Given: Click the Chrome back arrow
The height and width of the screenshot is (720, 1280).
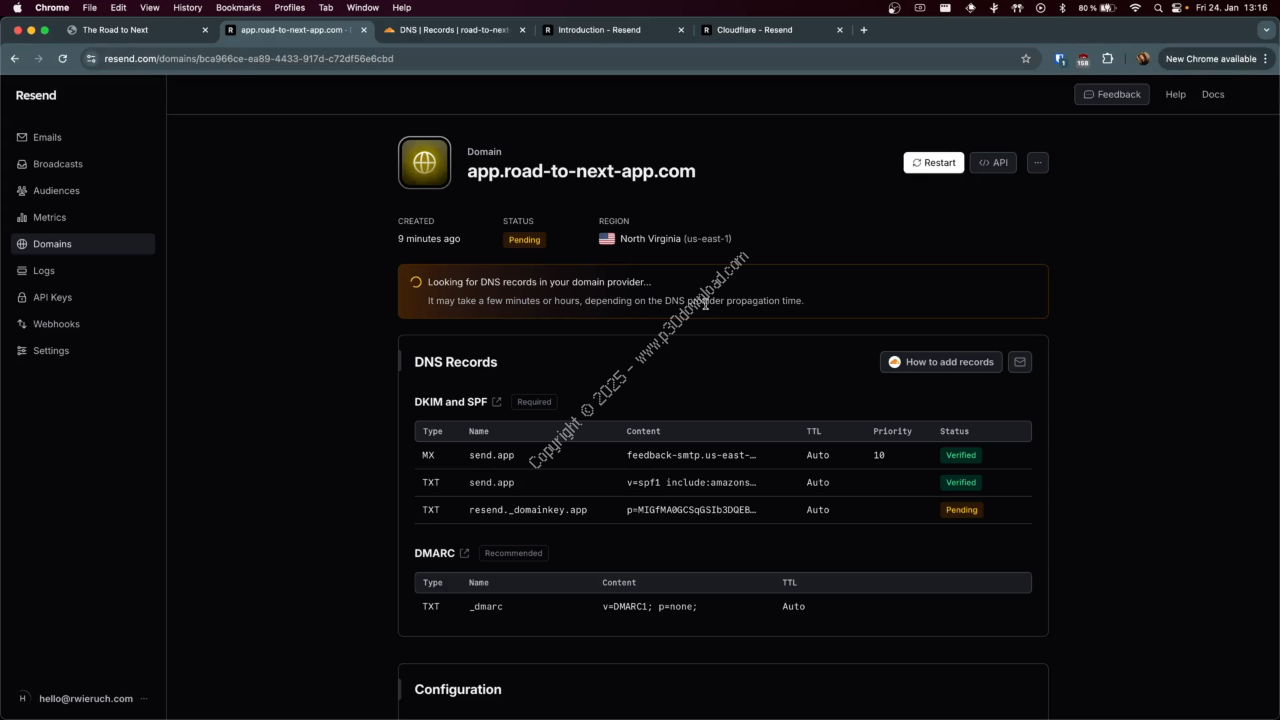Looking at the screenshot, I should point(15,59).
